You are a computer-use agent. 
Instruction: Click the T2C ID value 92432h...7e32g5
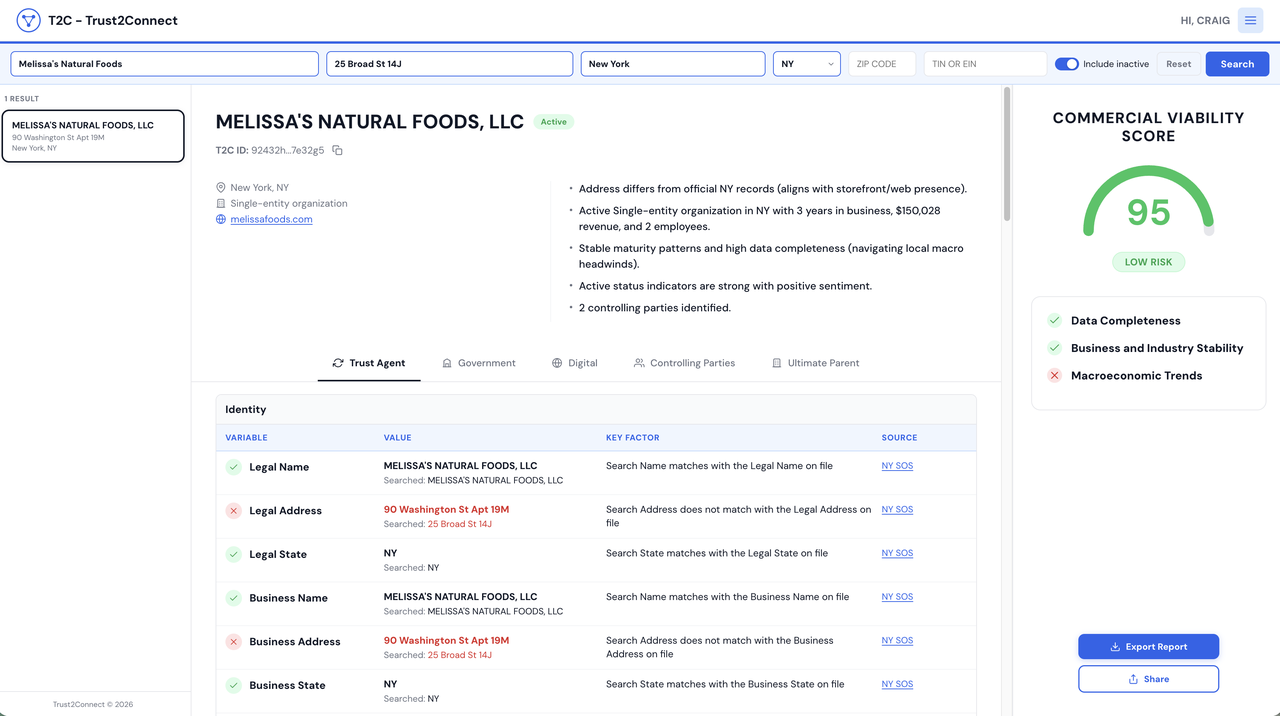(287, 150)
